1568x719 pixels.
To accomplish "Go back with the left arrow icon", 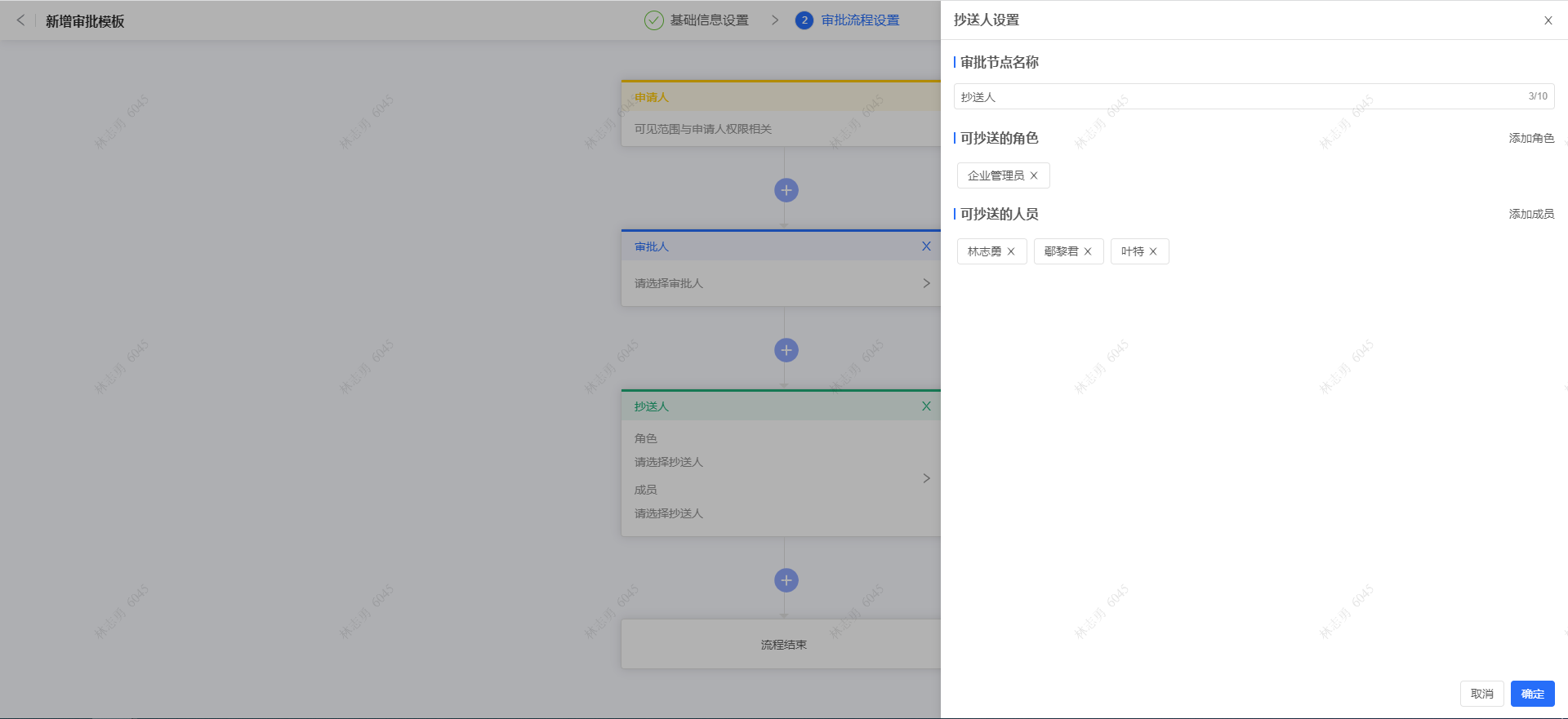I will coord(20,20).
